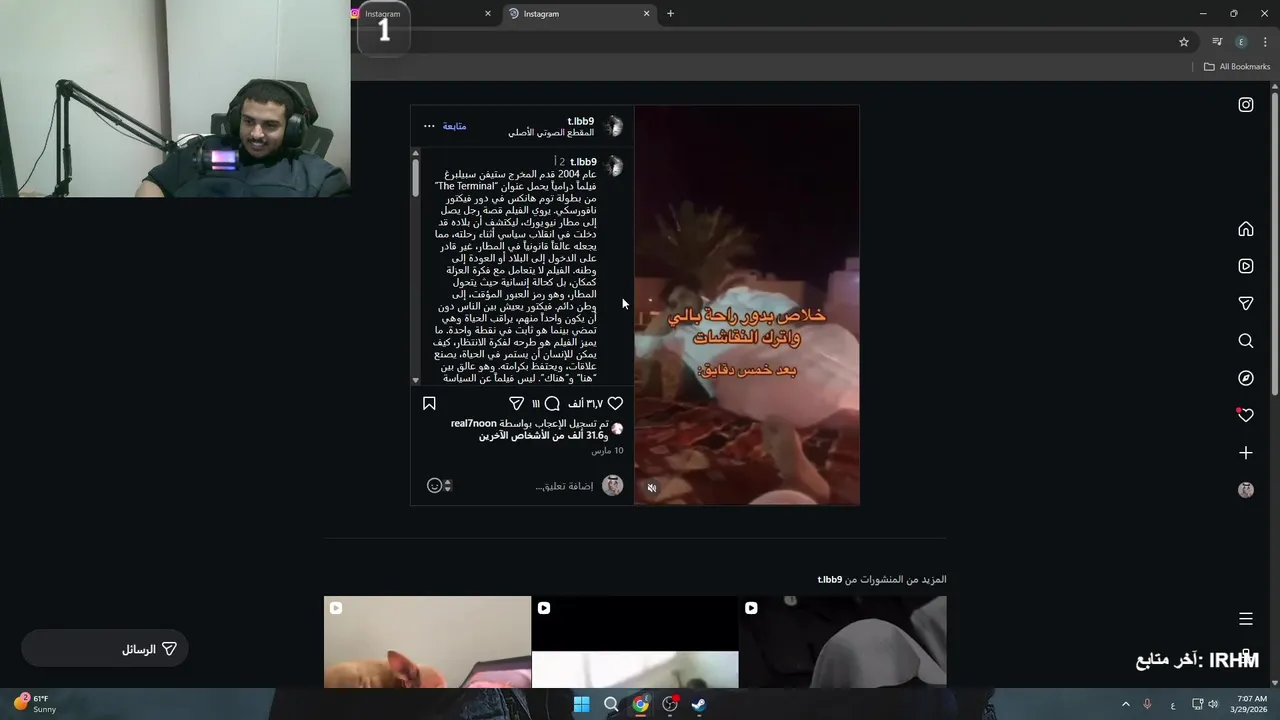
Task: Open Search magnifier in Instagram sidebar
Action: (1246, 341)
